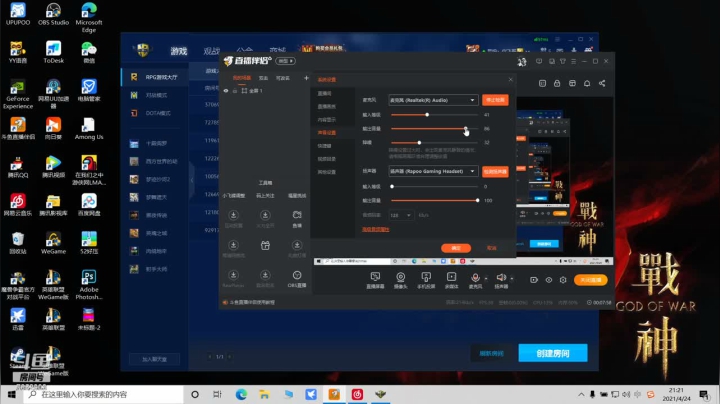Click the screen capture source icon
Viewport: 720px width, 404px height.
coord(375,277)
